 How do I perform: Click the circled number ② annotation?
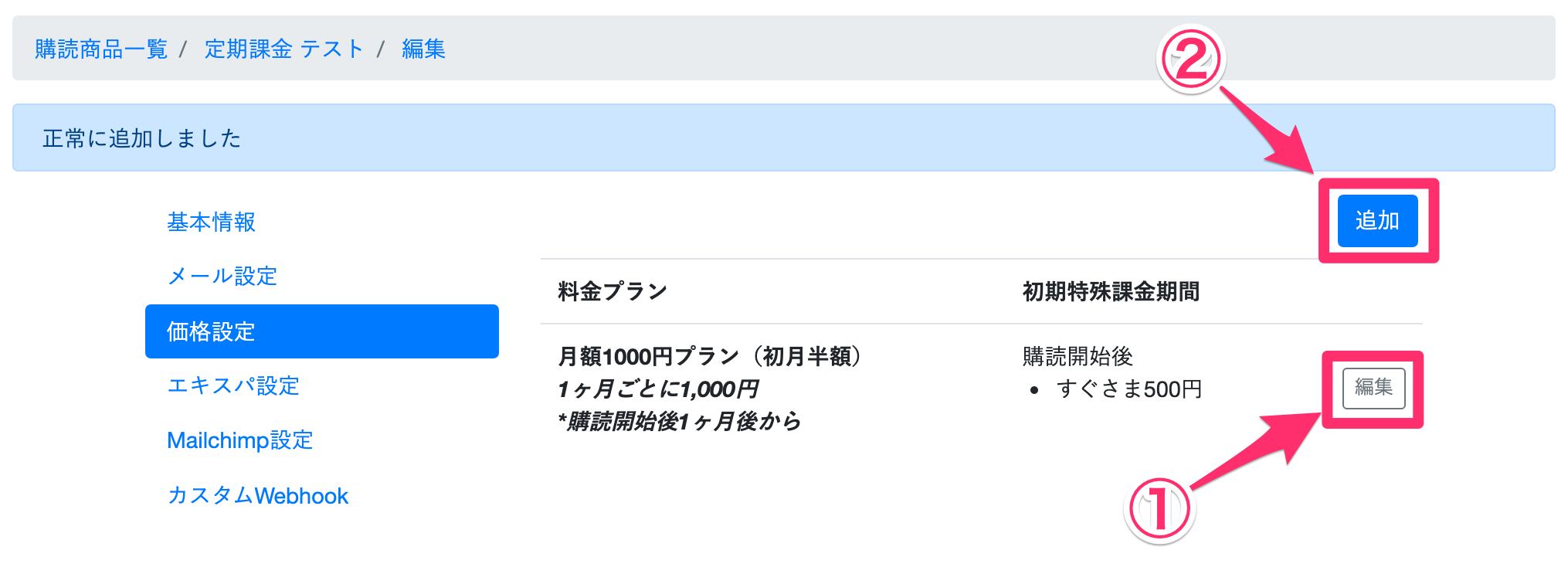coord(1190,59)
